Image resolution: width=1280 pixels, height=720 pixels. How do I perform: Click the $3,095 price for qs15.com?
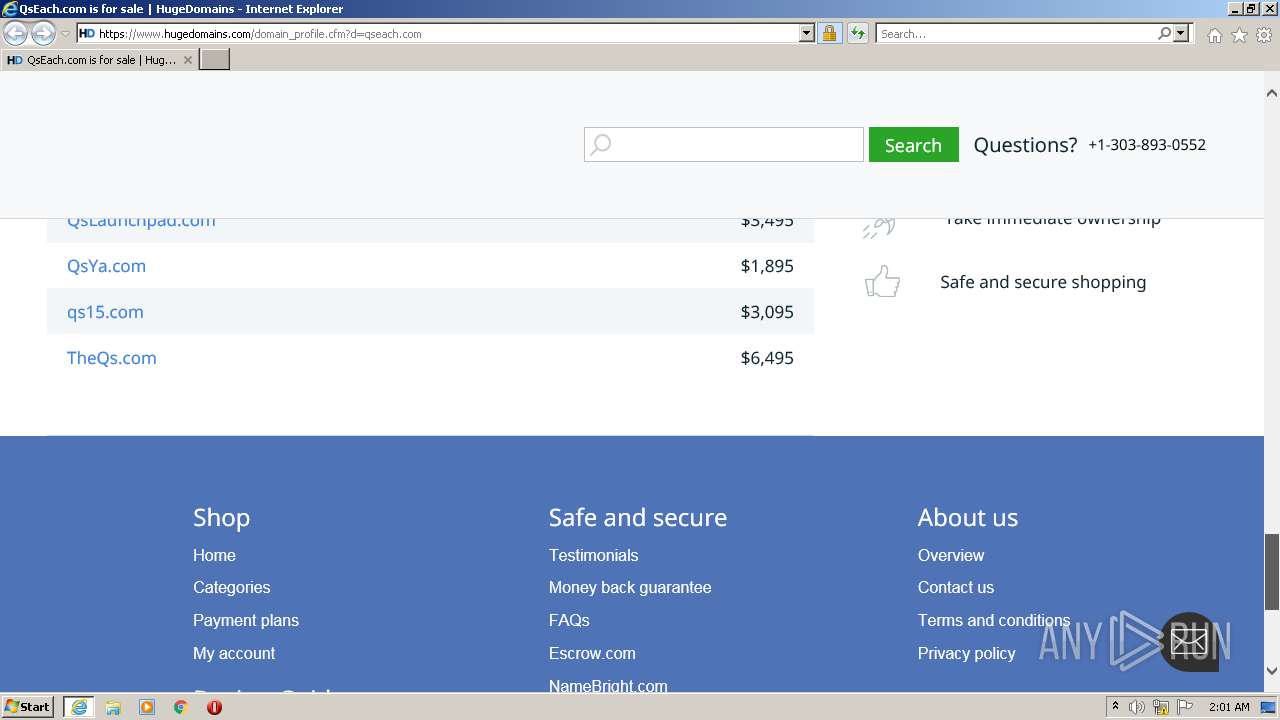pos(767,312)
